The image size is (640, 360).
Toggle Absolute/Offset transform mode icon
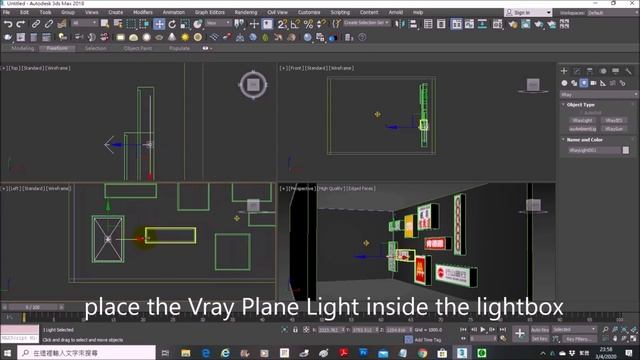(306, 330)
